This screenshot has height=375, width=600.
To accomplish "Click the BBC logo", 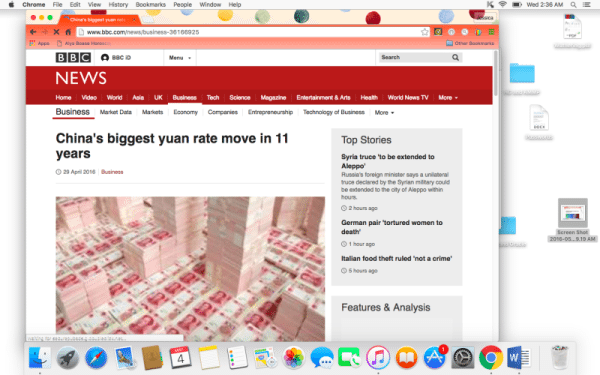I will [x=73, y=57].
